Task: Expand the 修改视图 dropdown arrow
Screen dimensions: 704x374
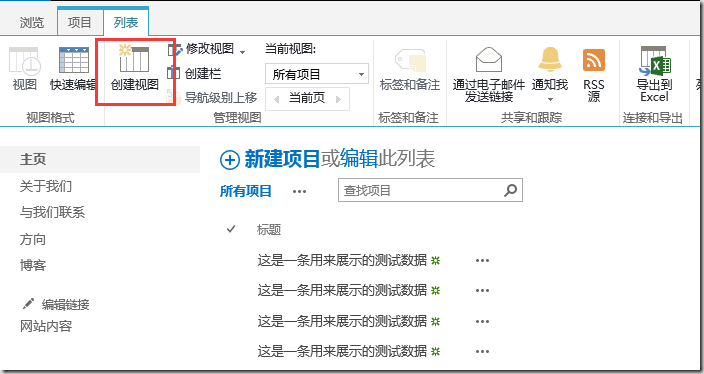Action: (x=243, y=52)
